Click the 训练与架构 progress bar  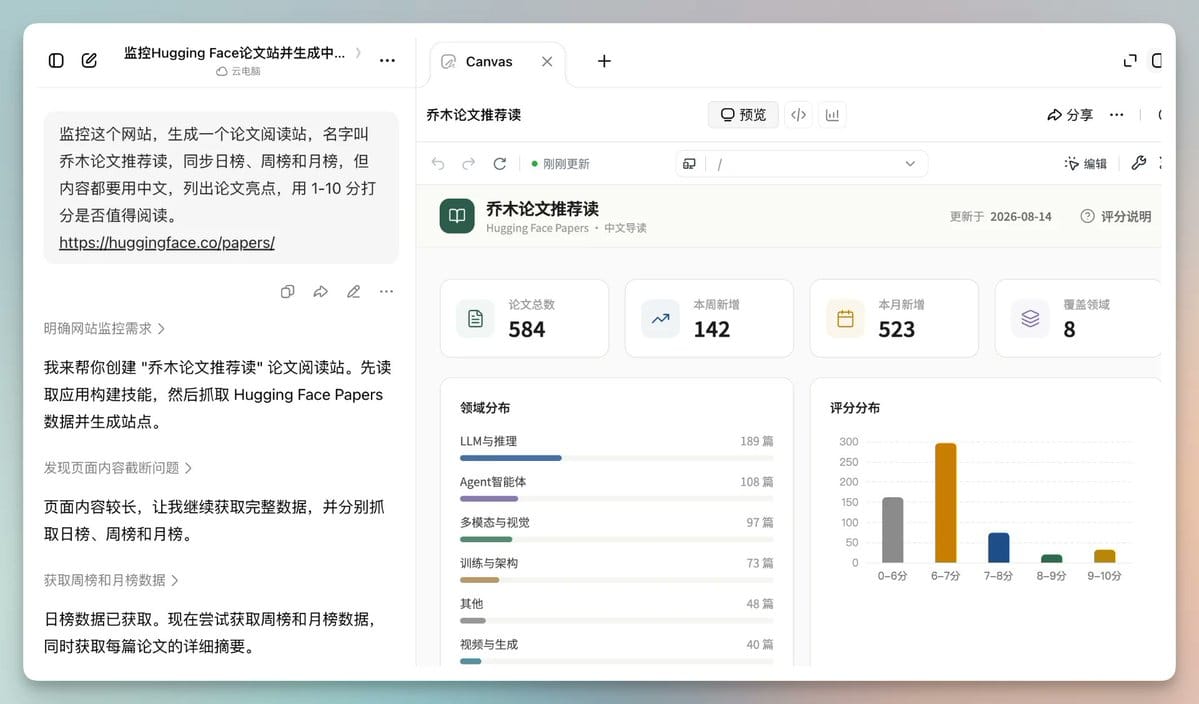pyautogui.click(x=616, y=579)
